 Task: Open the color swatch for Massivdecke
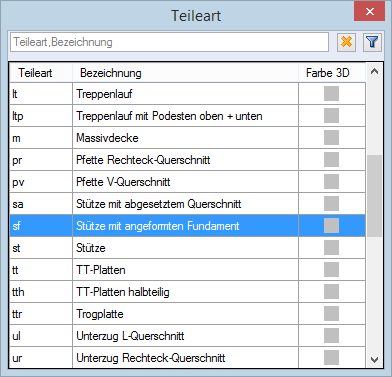click(x=331, y=138)
